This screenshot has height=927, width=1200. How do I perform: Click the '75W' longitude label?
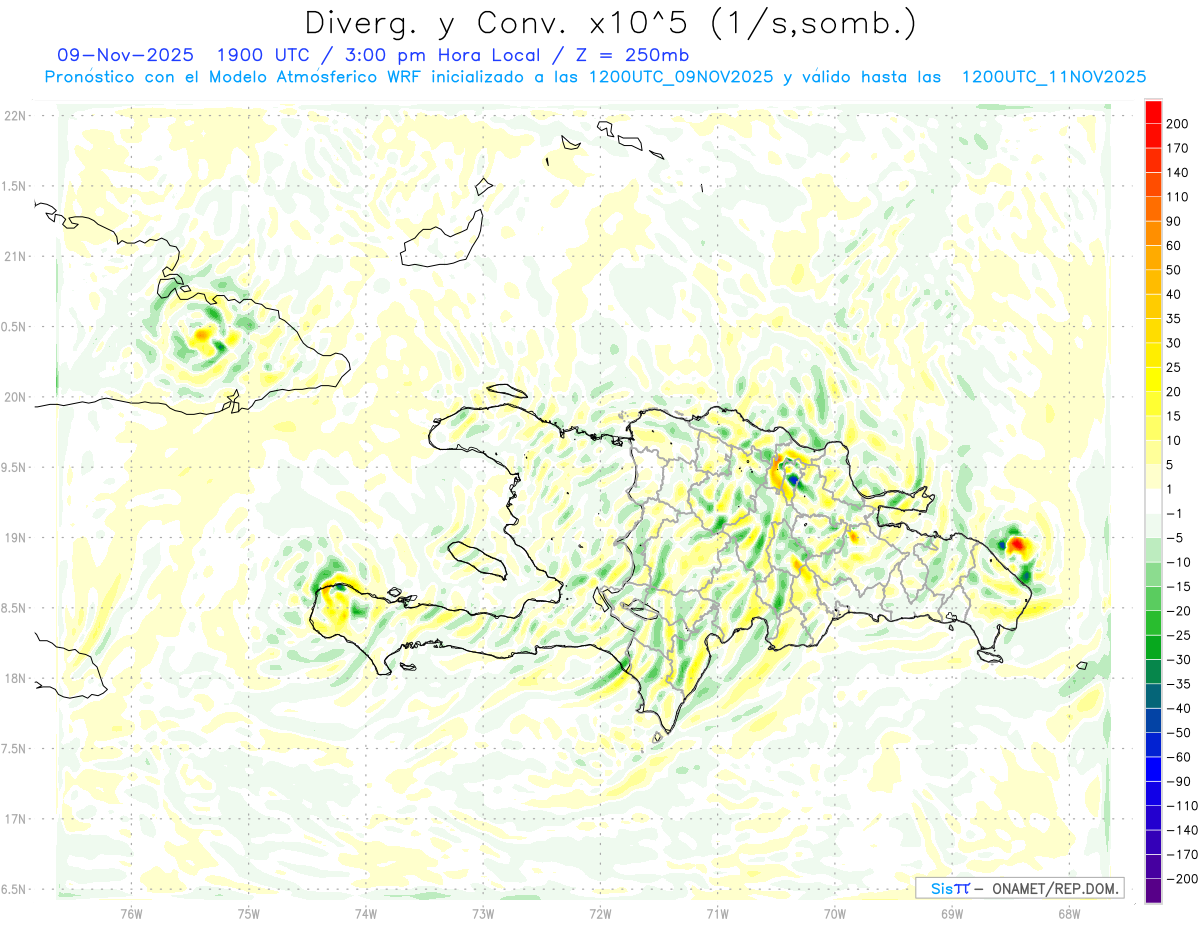click(248, 913)
